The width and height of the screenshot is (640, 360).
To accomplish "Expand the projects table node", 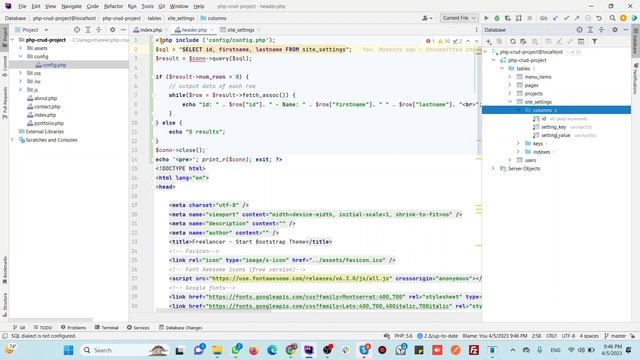I will point(510,93).
